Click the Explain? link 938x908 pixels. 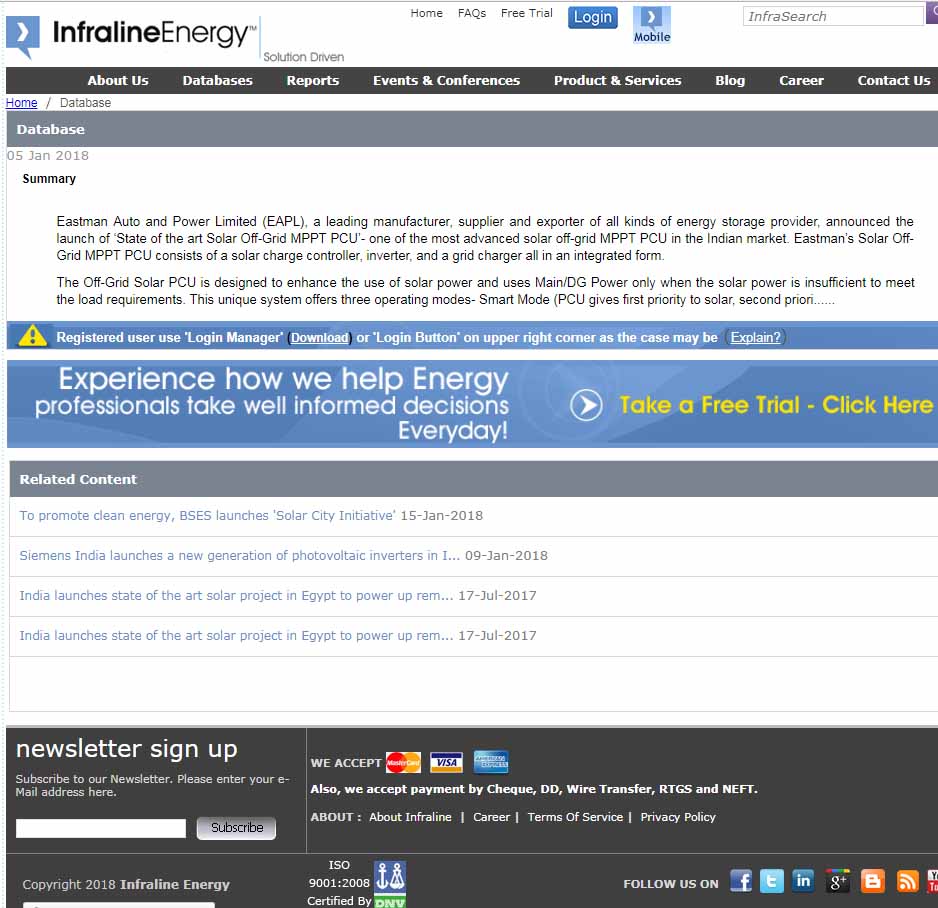click(x=756, y=337)
